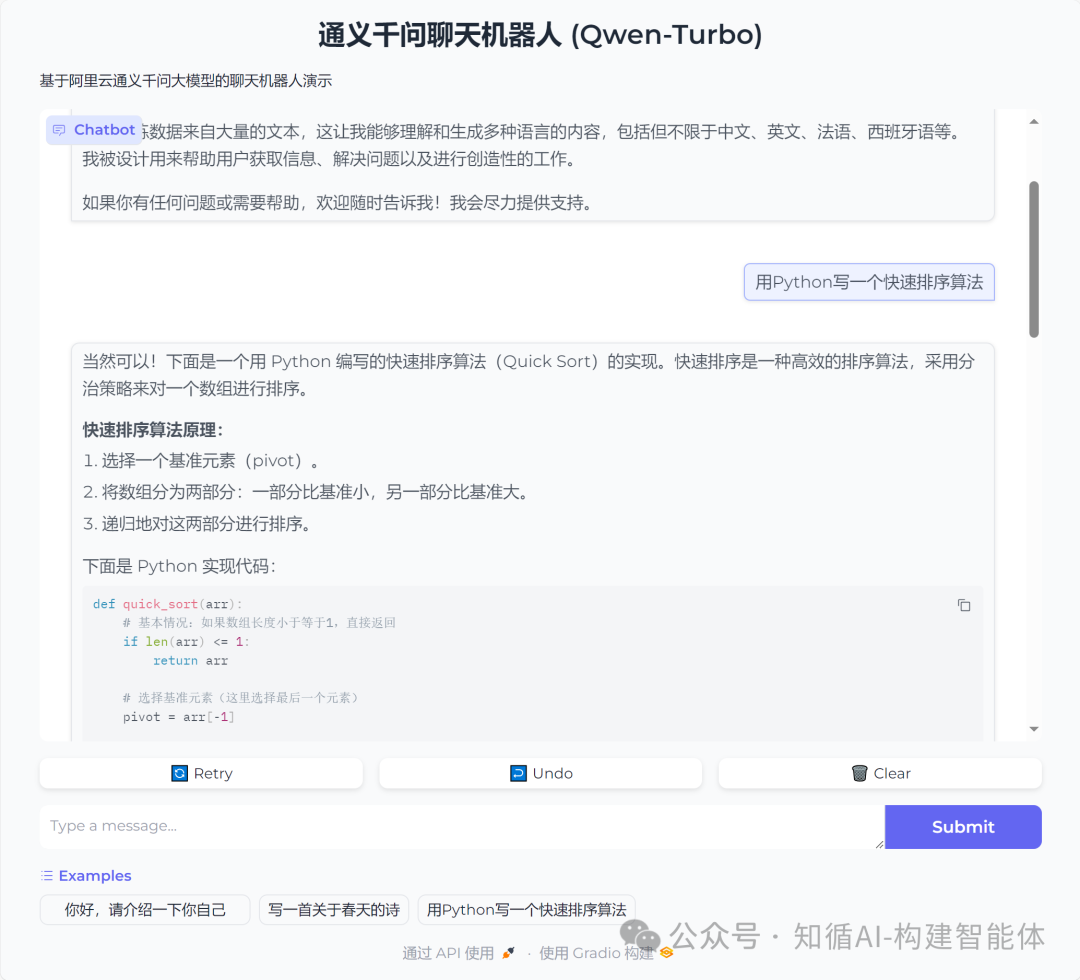Select example 写一首关于春天的诗
1080x980 pixels.
[334, 910]
